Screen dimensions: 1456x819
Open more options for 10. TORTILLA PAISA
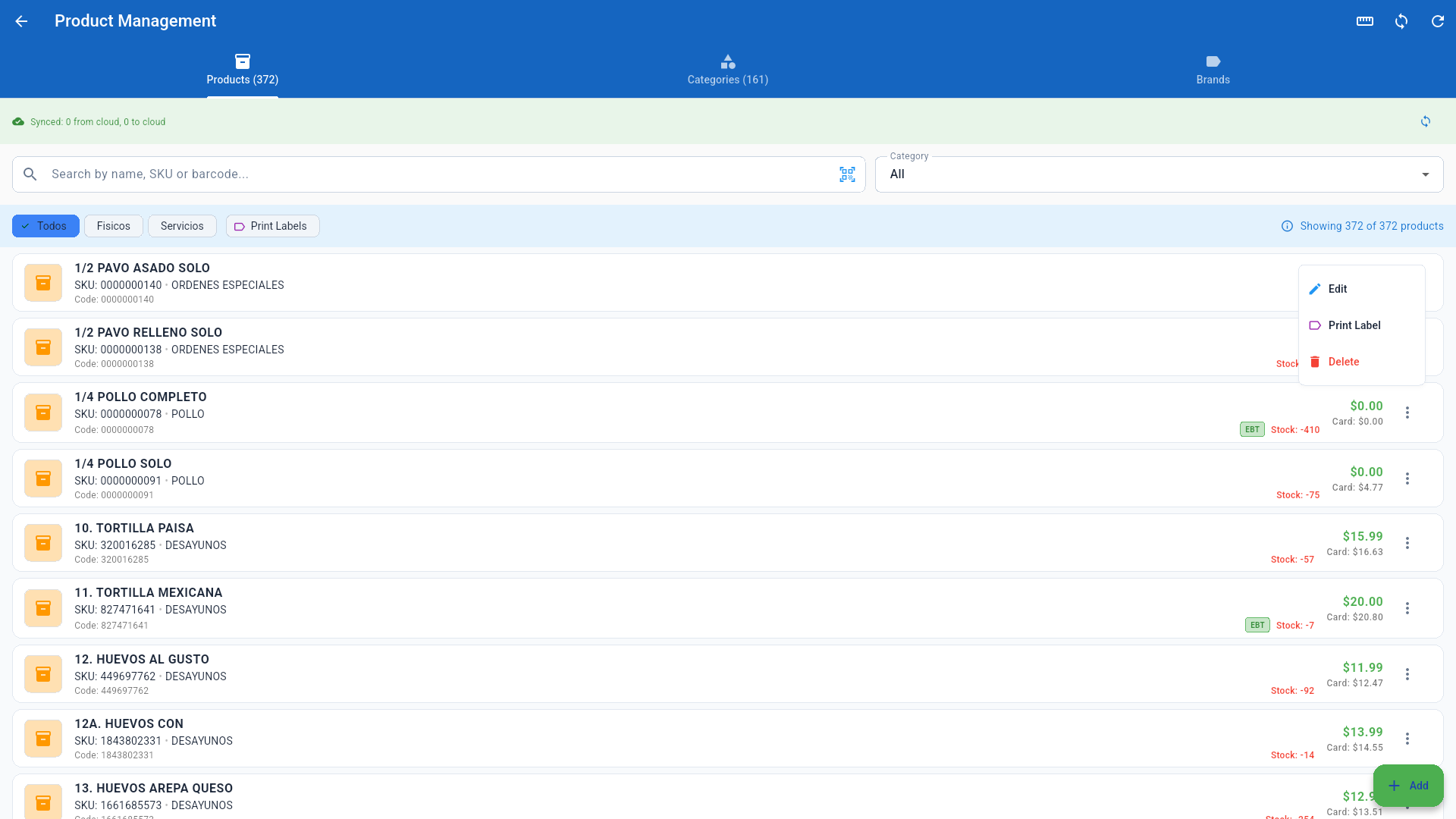1407,543
